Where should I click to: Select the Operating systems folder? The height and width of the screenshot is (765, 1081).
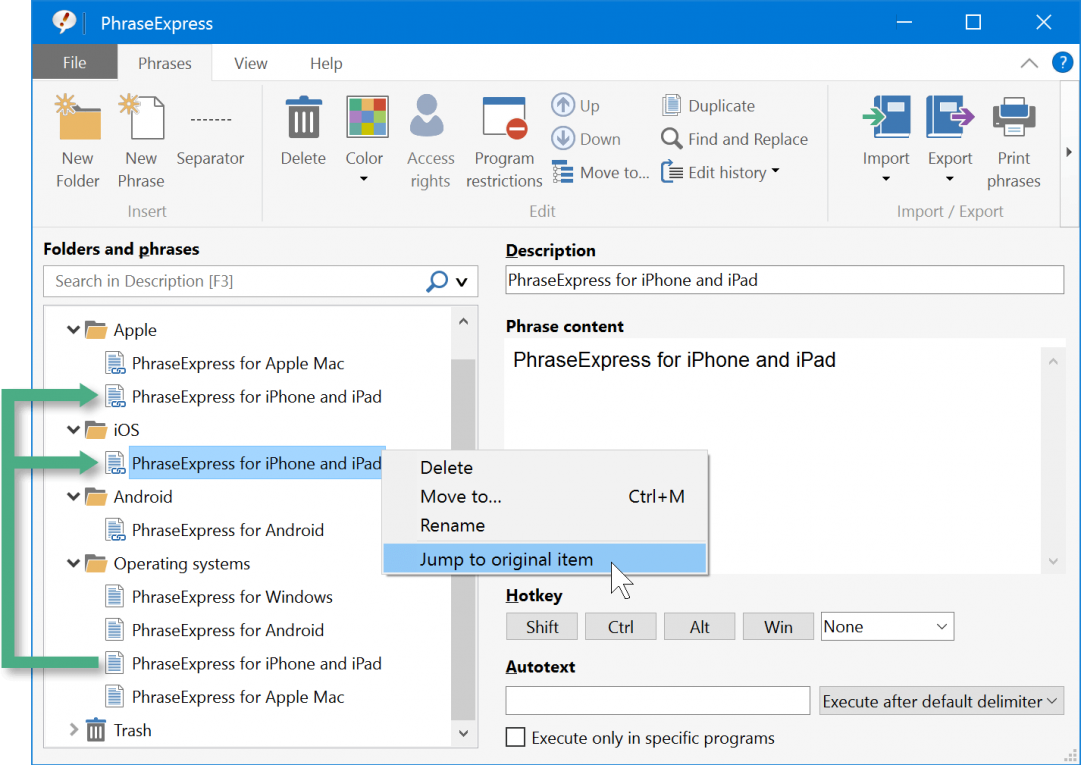click(x=181, y=563)
